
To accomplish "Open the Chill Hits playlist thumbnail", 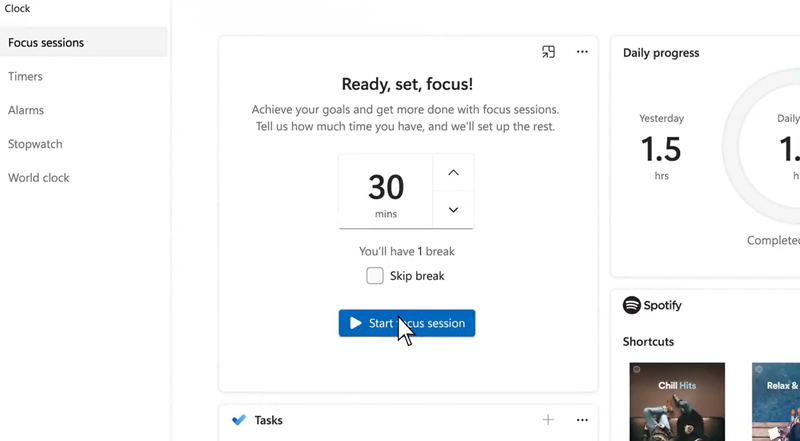I will pos(677,402).
